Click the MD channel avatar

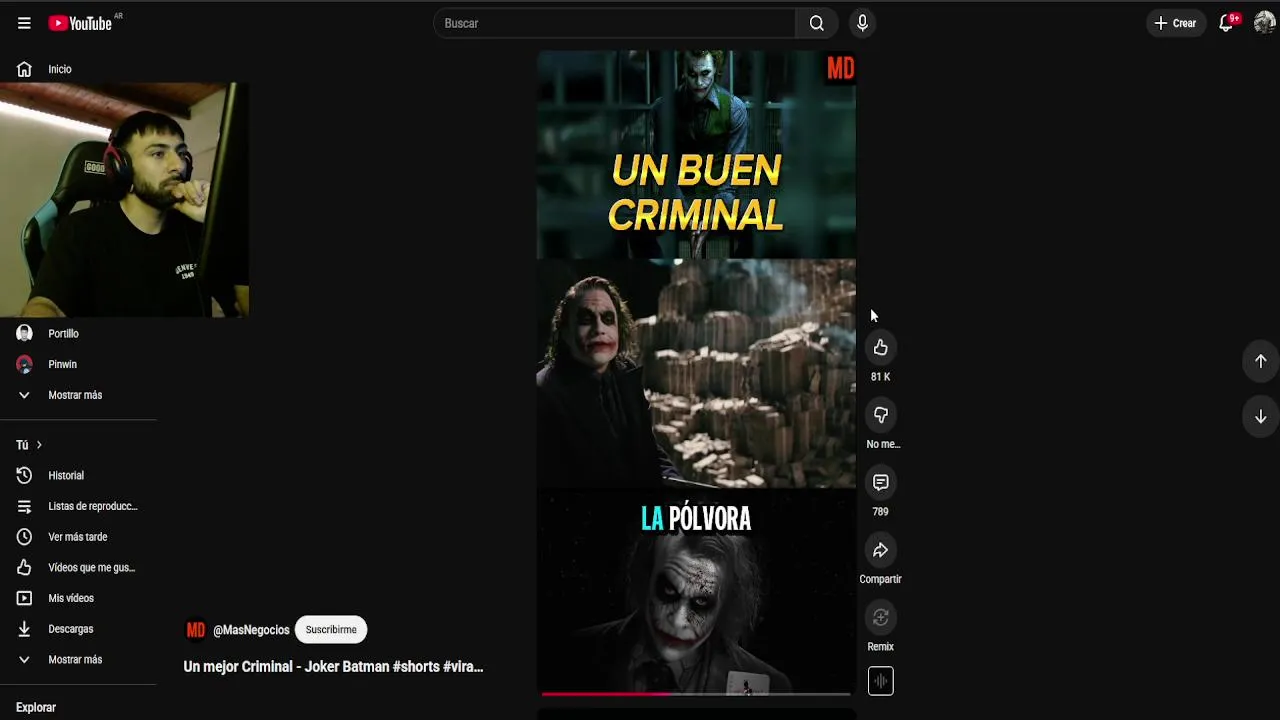coord(195,630)
